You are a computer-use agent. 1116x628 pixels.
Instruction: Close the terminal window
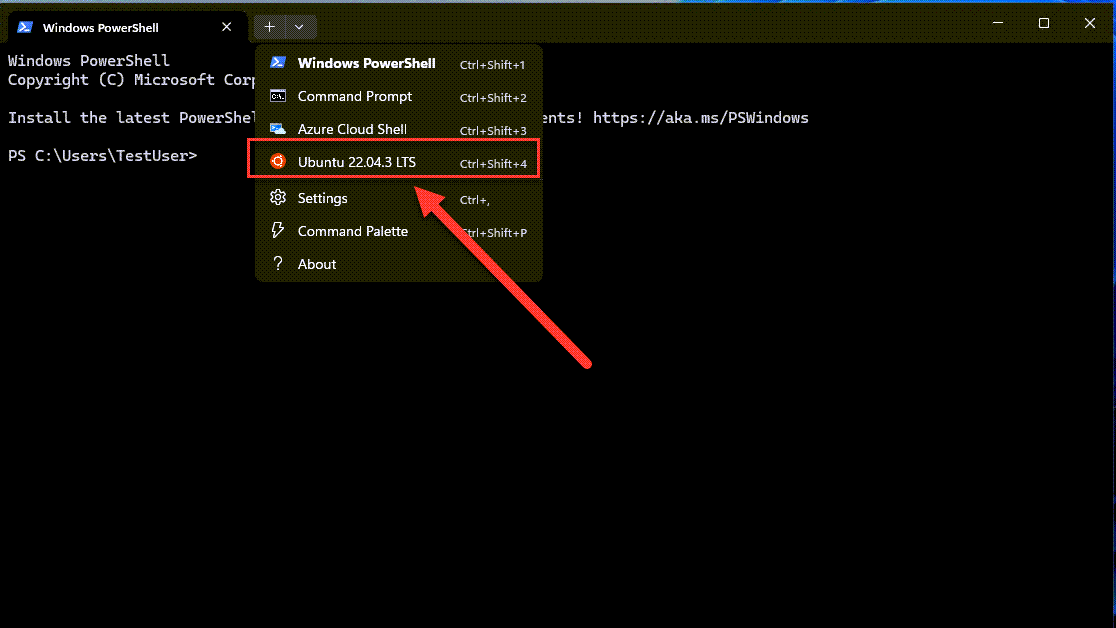[x=1090, y=23]
